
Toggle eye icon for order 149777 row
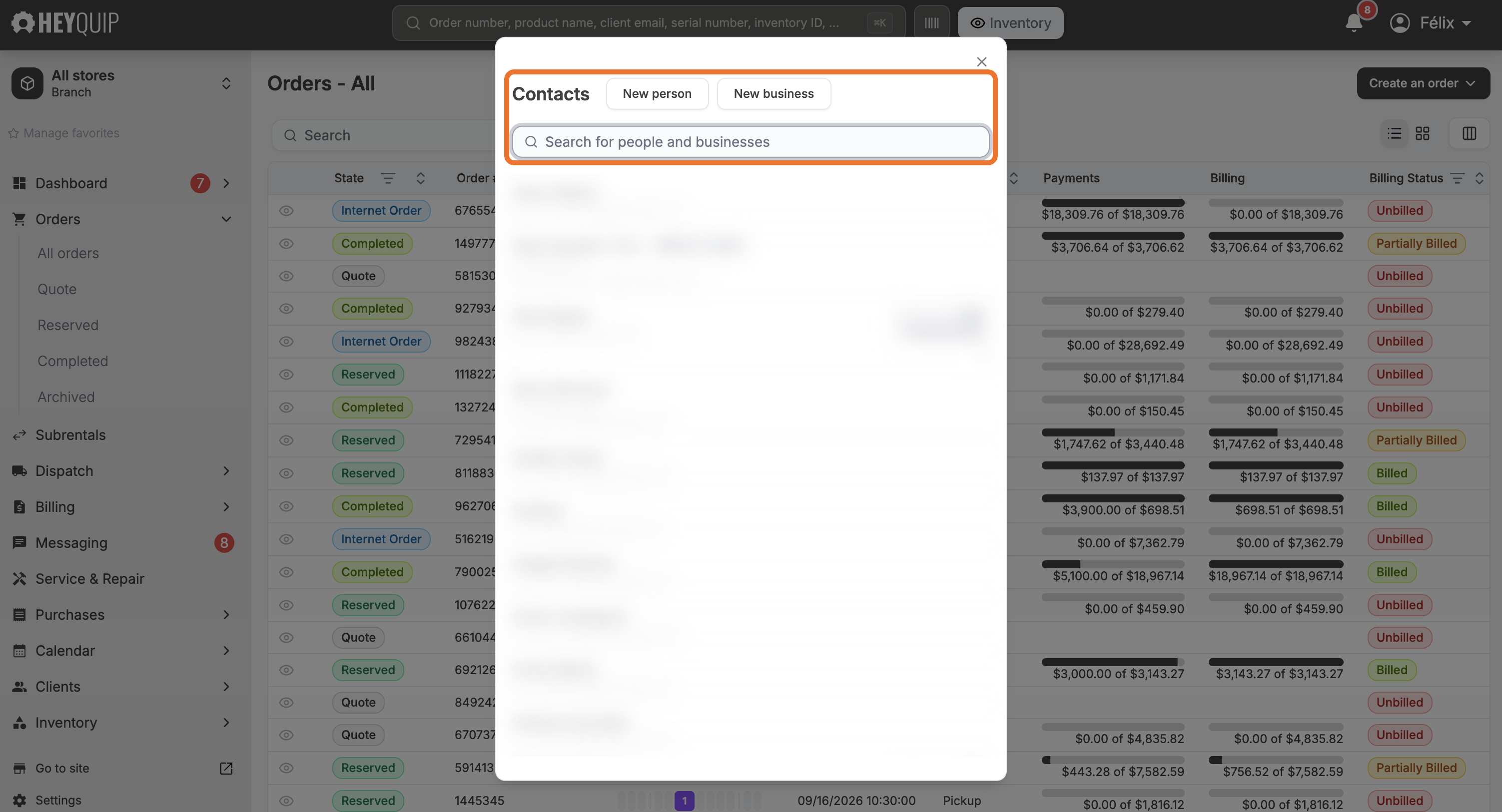tap(286, 244)
